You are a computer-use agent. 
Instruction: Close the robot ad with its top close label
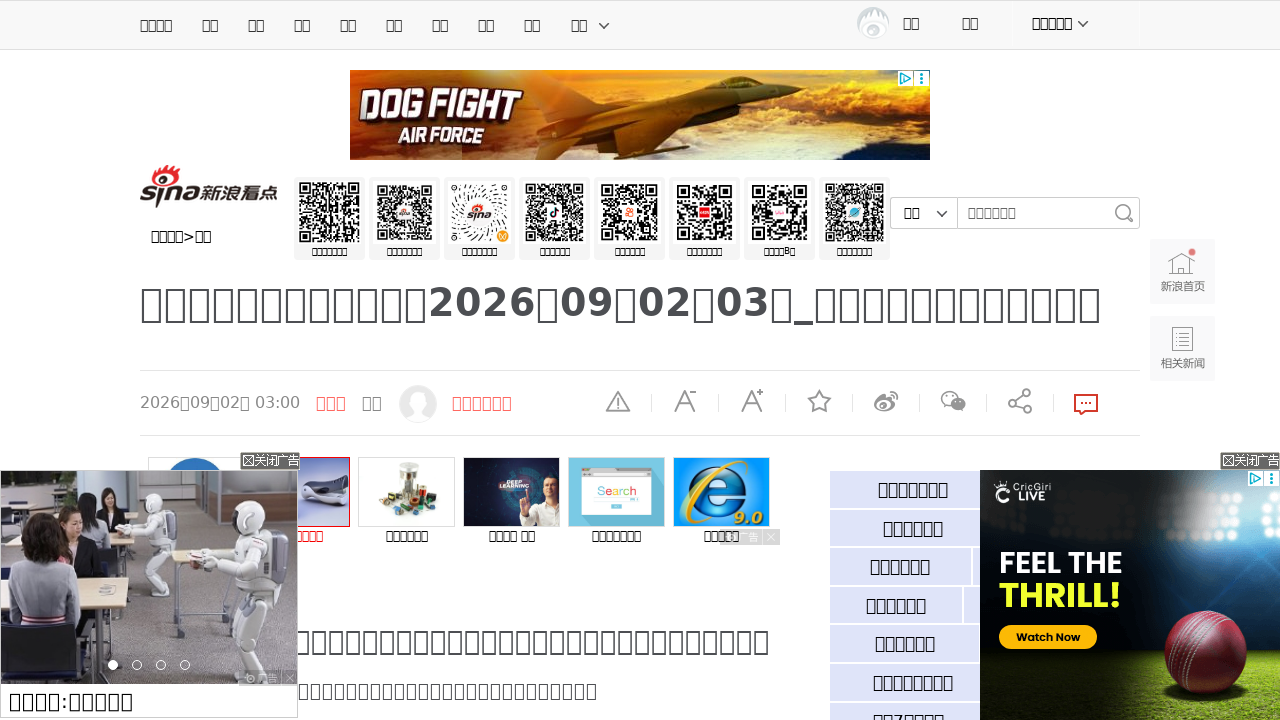[x=270, y=461]
